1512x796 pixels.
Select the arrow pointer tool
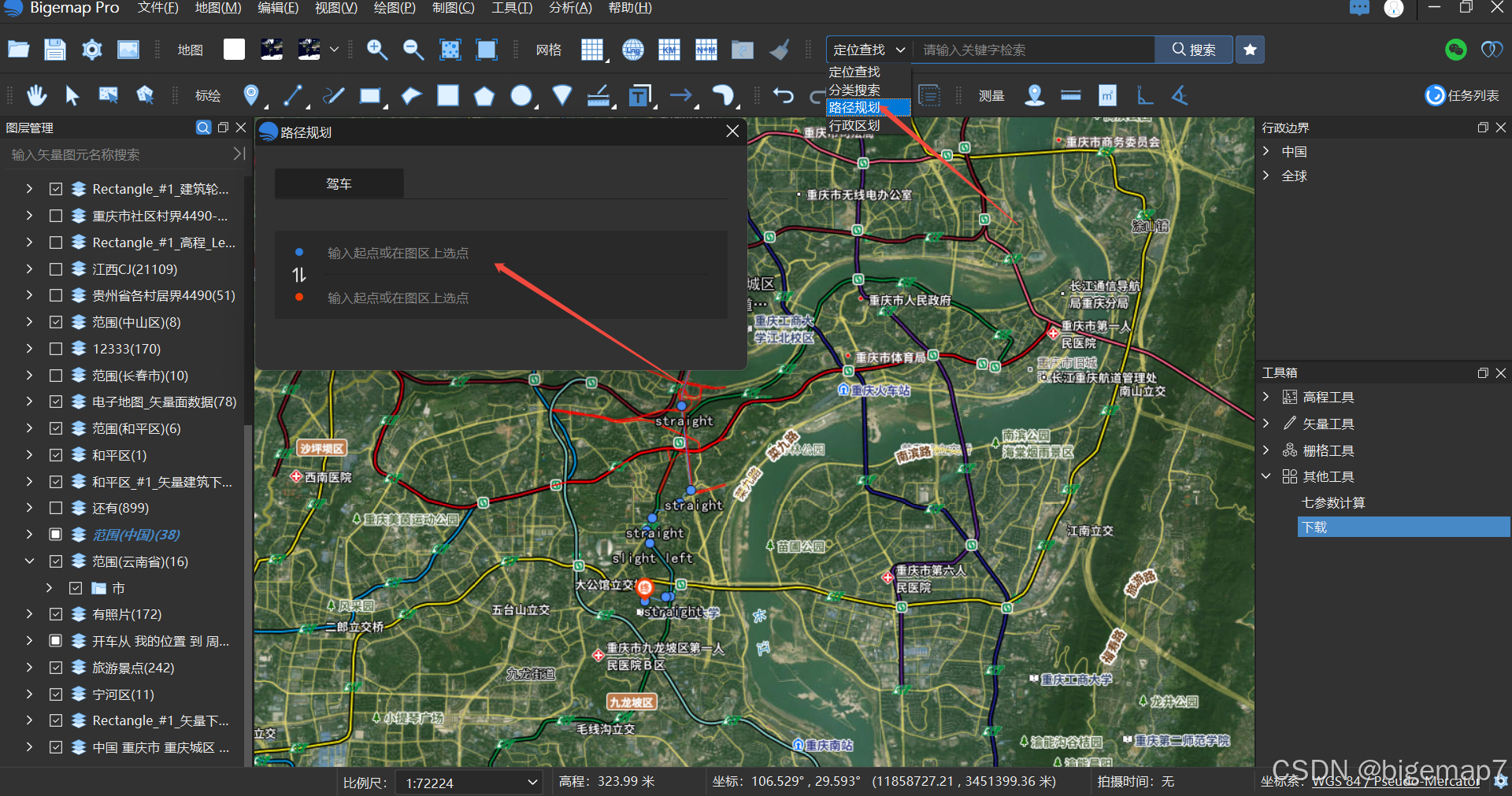click(x=72, y=95)
